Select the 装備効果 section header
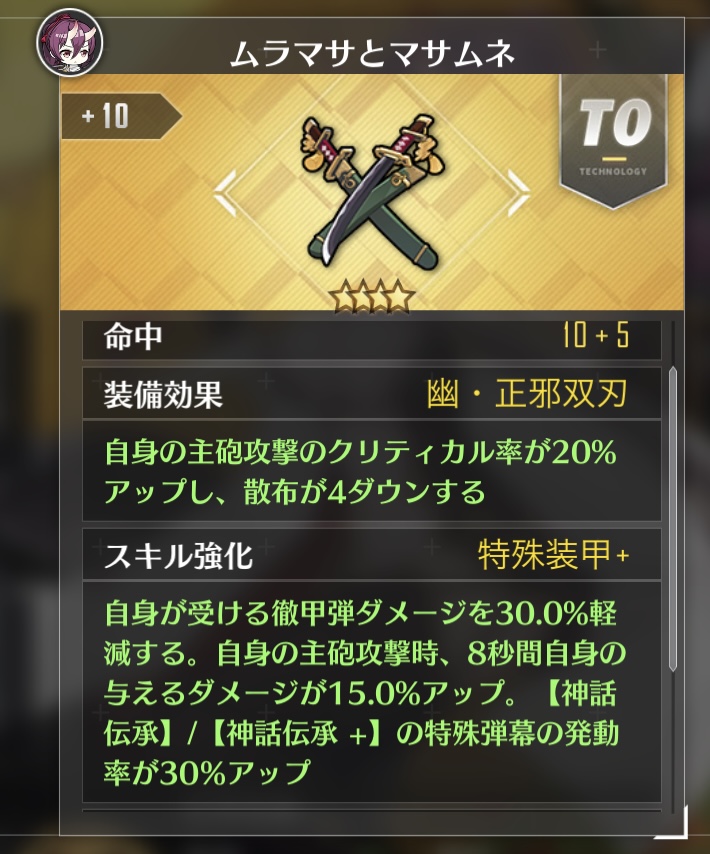The height and width of the screenshot is (854, 710). pyautogui.click(x=372, y=393)
